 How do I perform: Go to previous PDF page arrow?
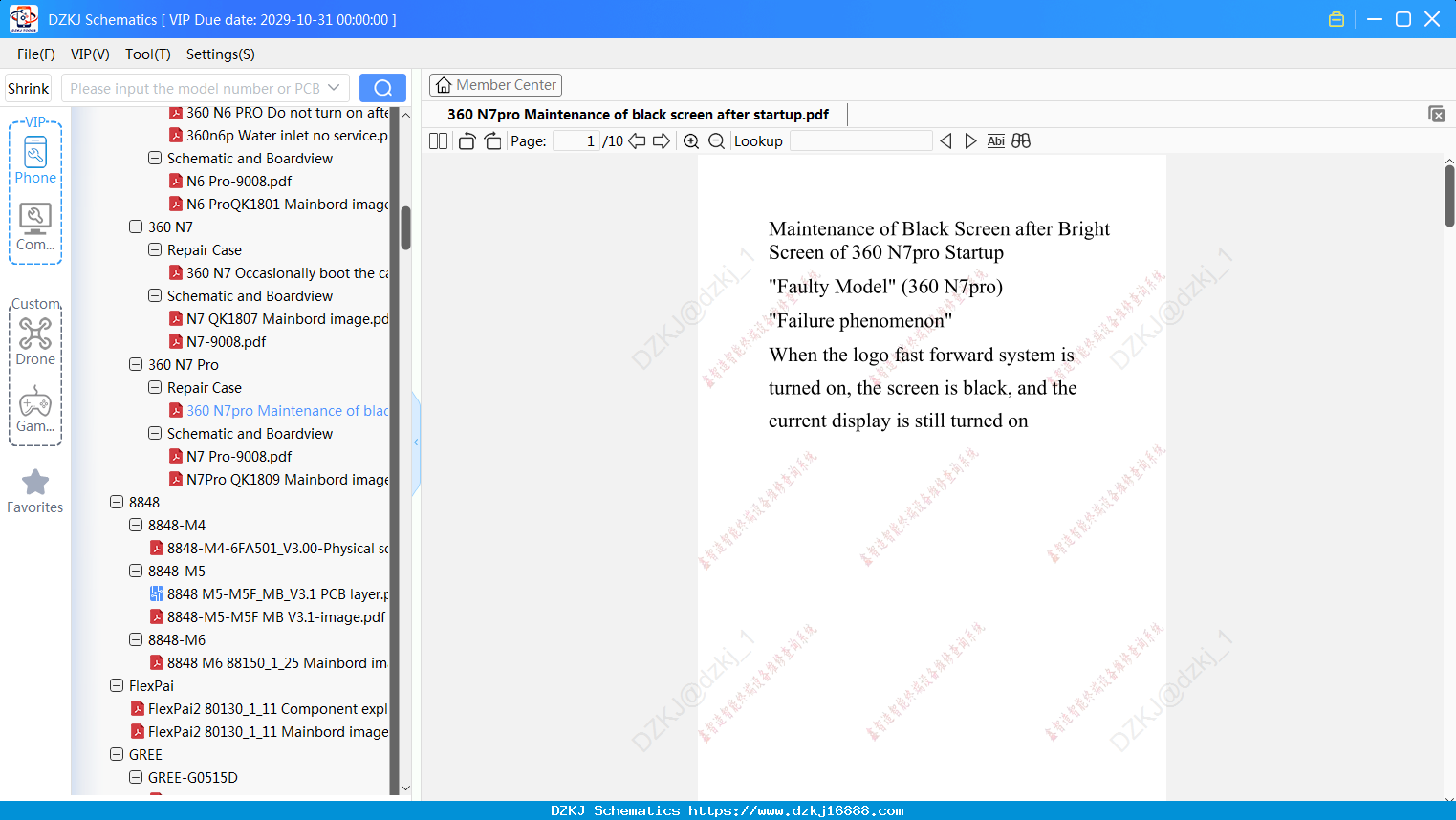coord(637,140)
